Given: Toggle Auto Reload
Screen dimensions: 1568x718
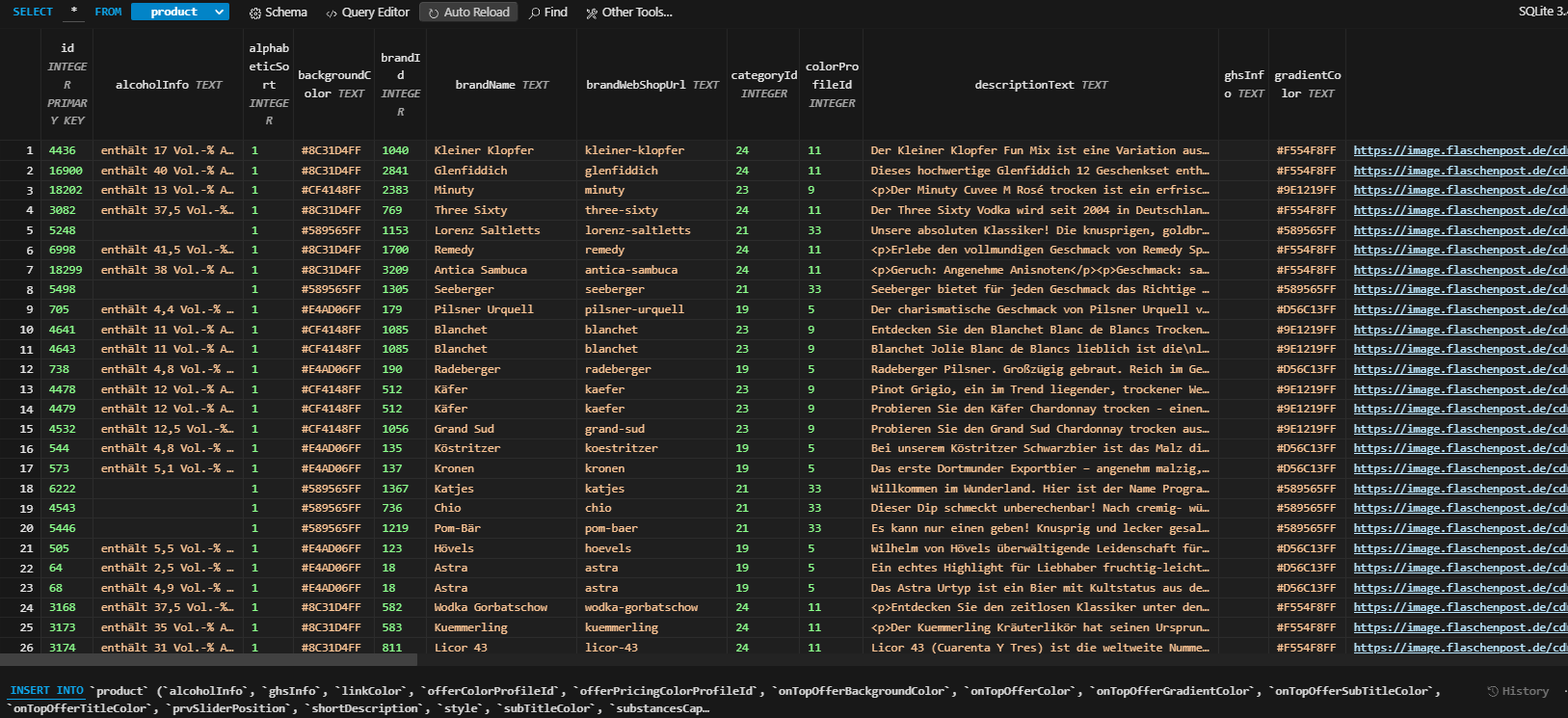Looking at the screenshot, I should coord(468,13).
